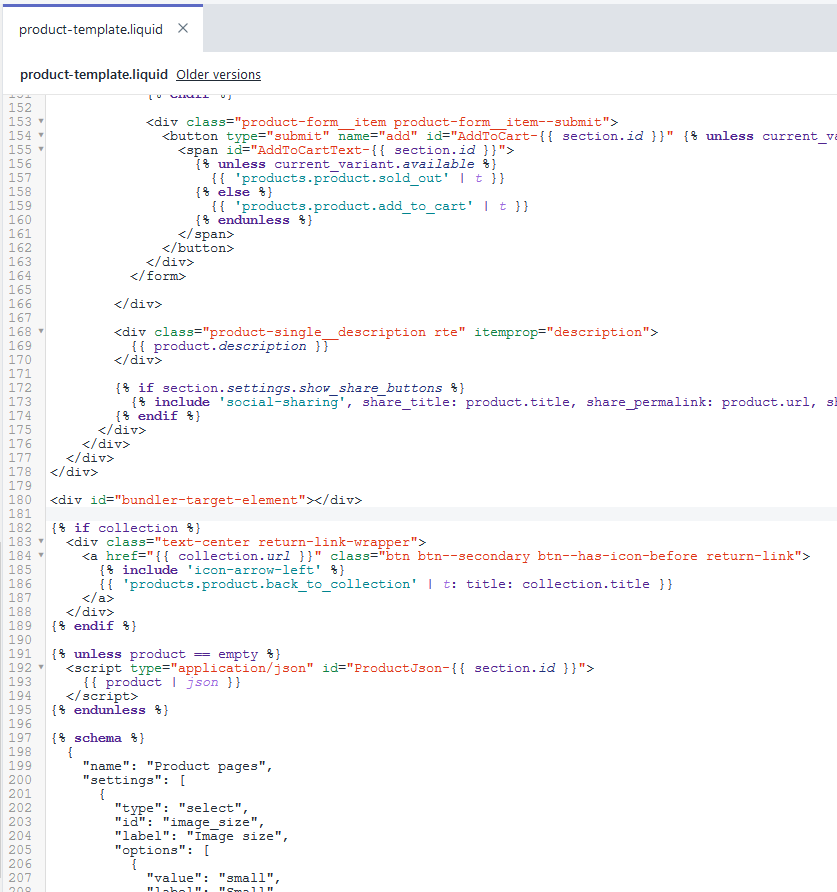Collapse code fold at line 183
Screen dimensions: 837x892
pos(41,541)
